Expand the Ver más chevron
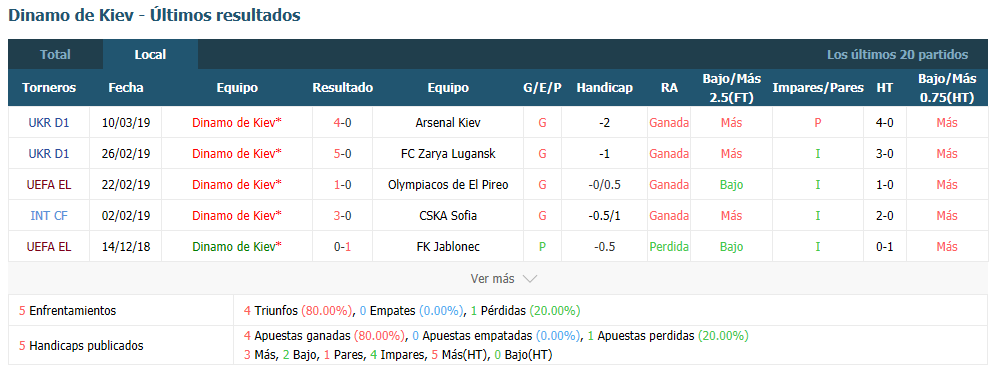Viewport: 991px width, 370px height. [530, 279]
